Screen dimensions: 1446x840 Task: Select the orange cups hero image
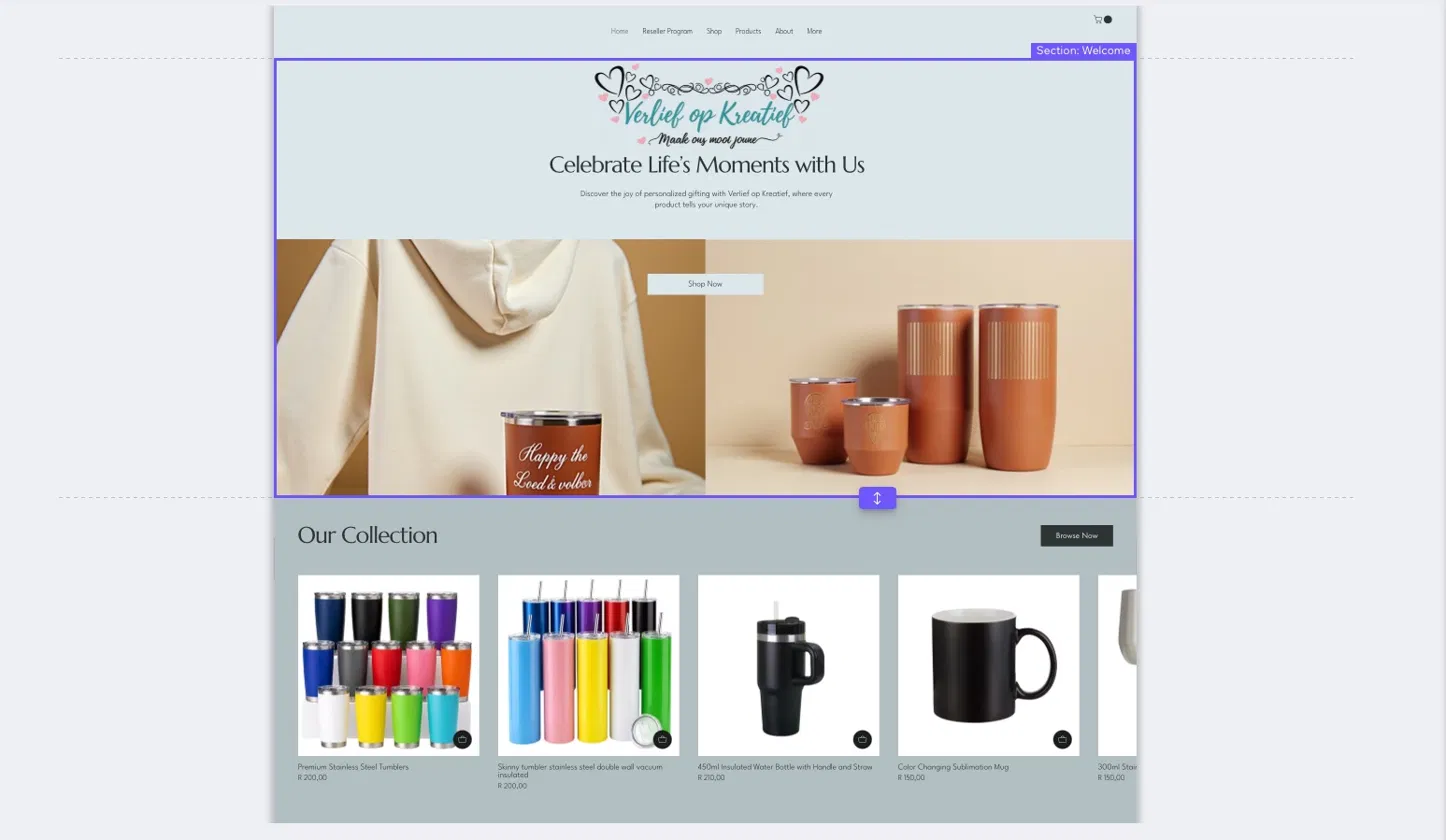click(920, 367)
